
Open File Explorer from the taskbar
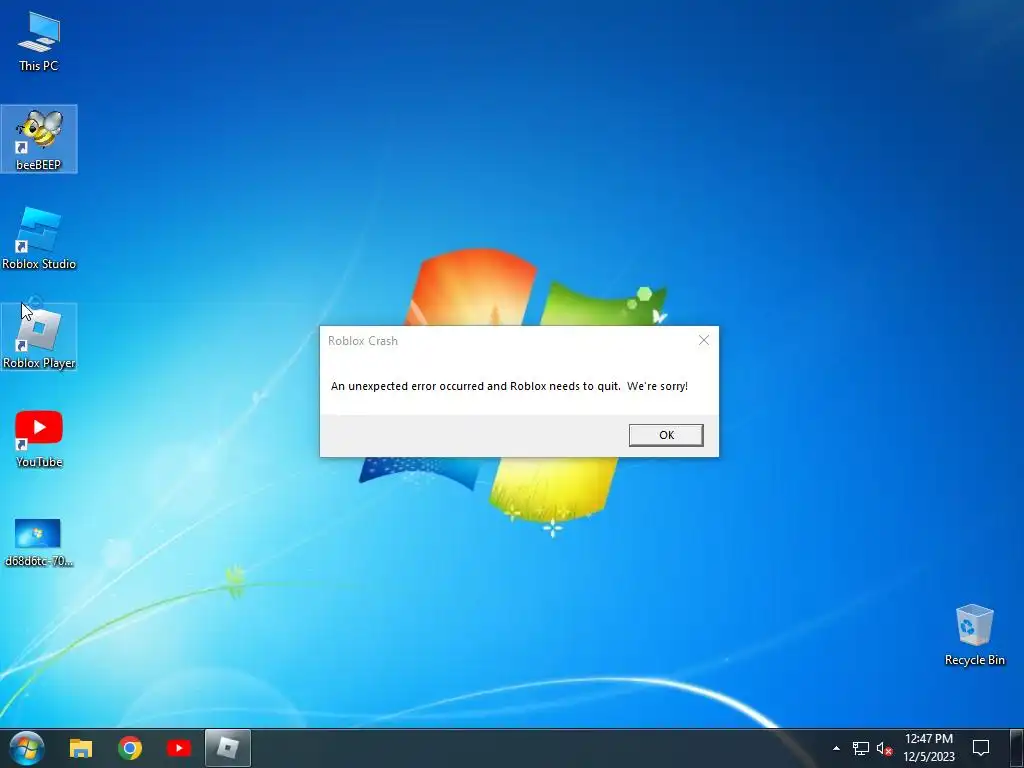coord(81,748)
